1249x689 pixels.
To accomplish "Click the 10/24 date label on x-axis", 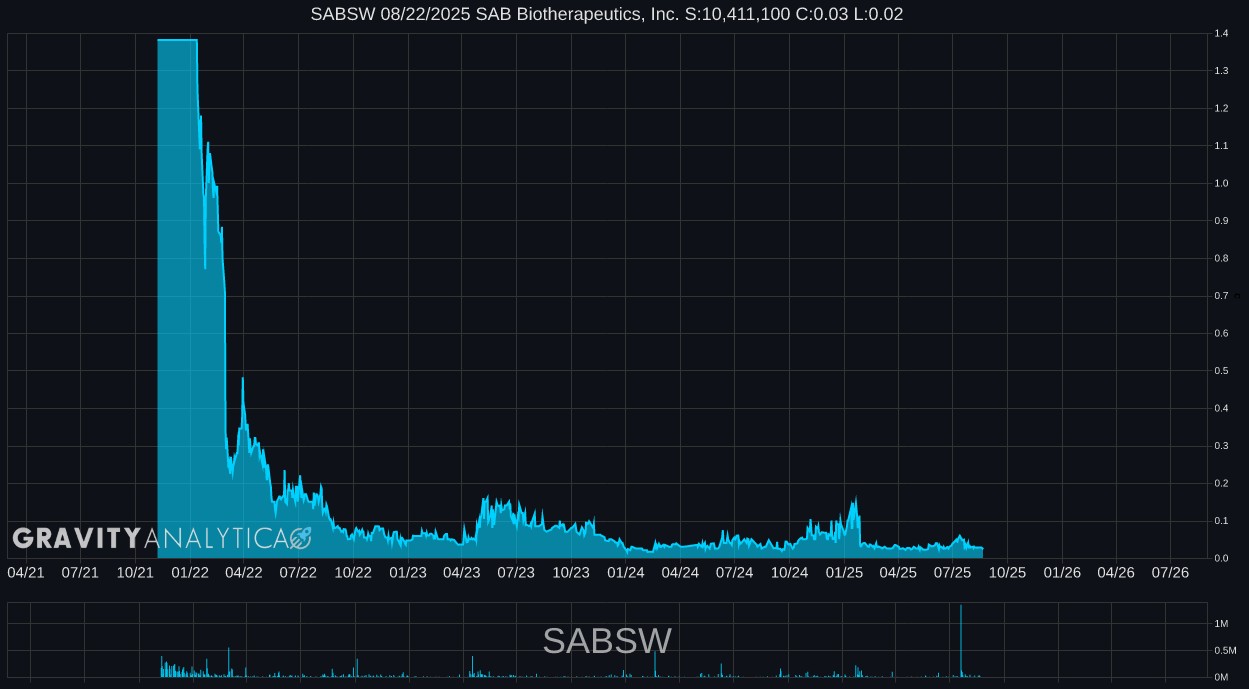I will [x=789, y=572].
